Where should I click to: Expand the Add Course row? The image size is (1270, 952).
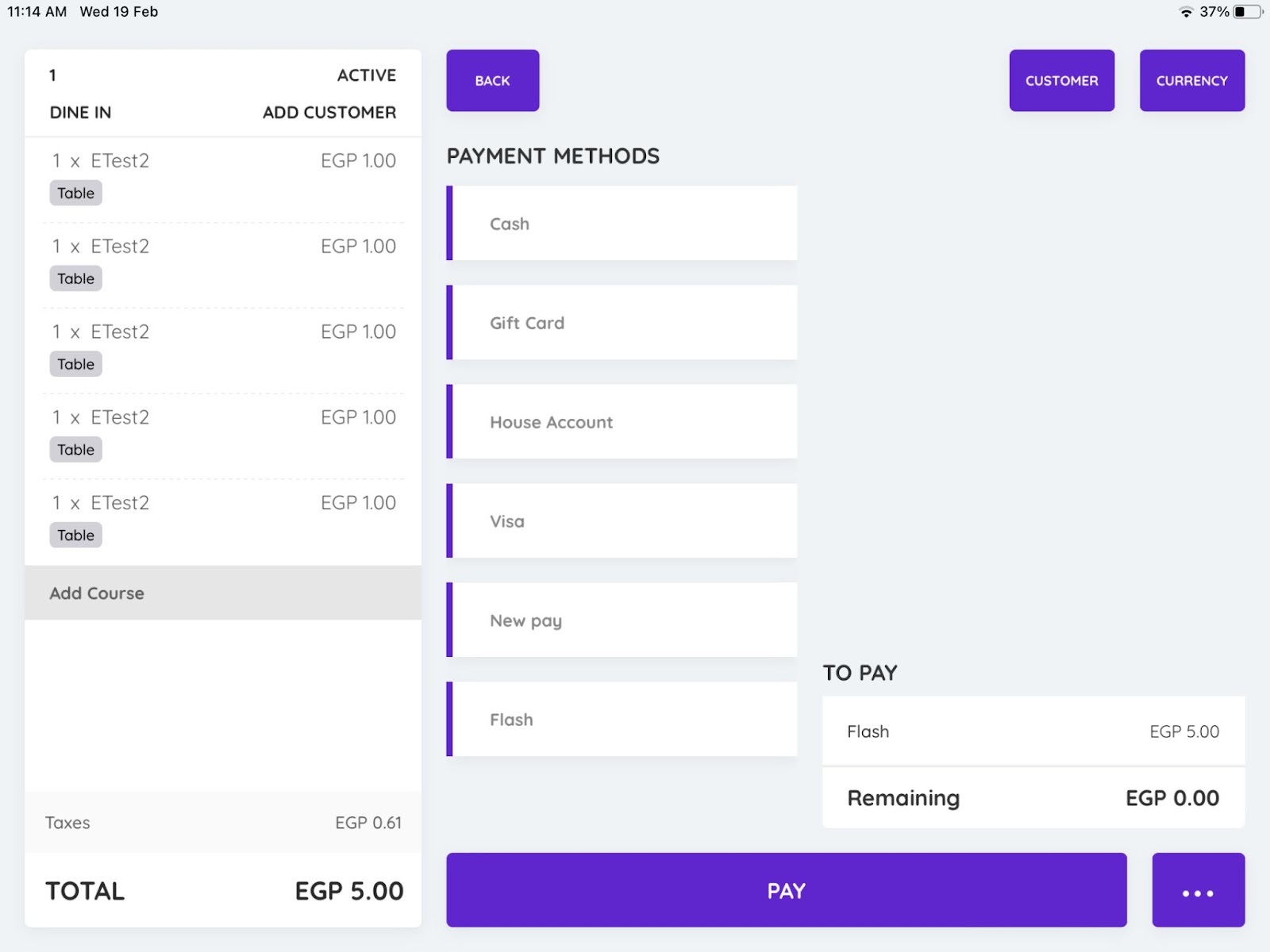[223, 593]
